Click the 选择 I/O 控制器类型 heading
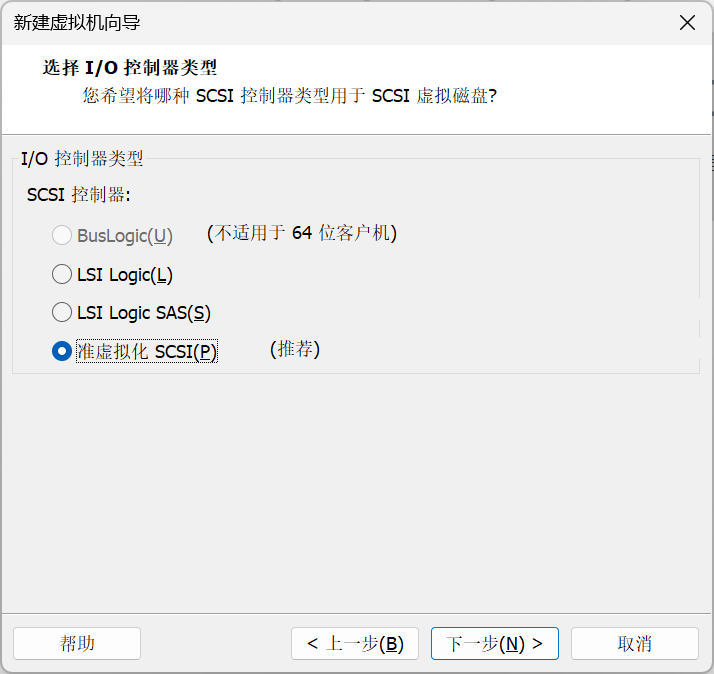 (x=130, y=68)
